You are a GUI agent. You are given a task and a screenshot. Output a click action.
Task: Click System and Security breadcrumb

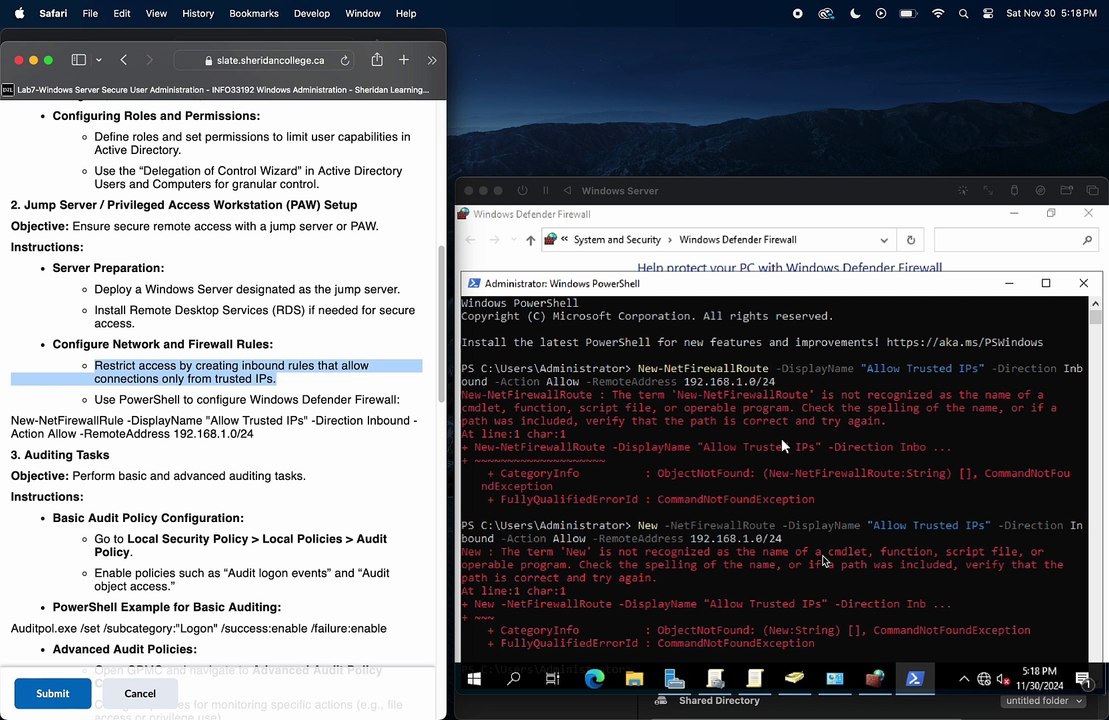[x=617, y=240]
